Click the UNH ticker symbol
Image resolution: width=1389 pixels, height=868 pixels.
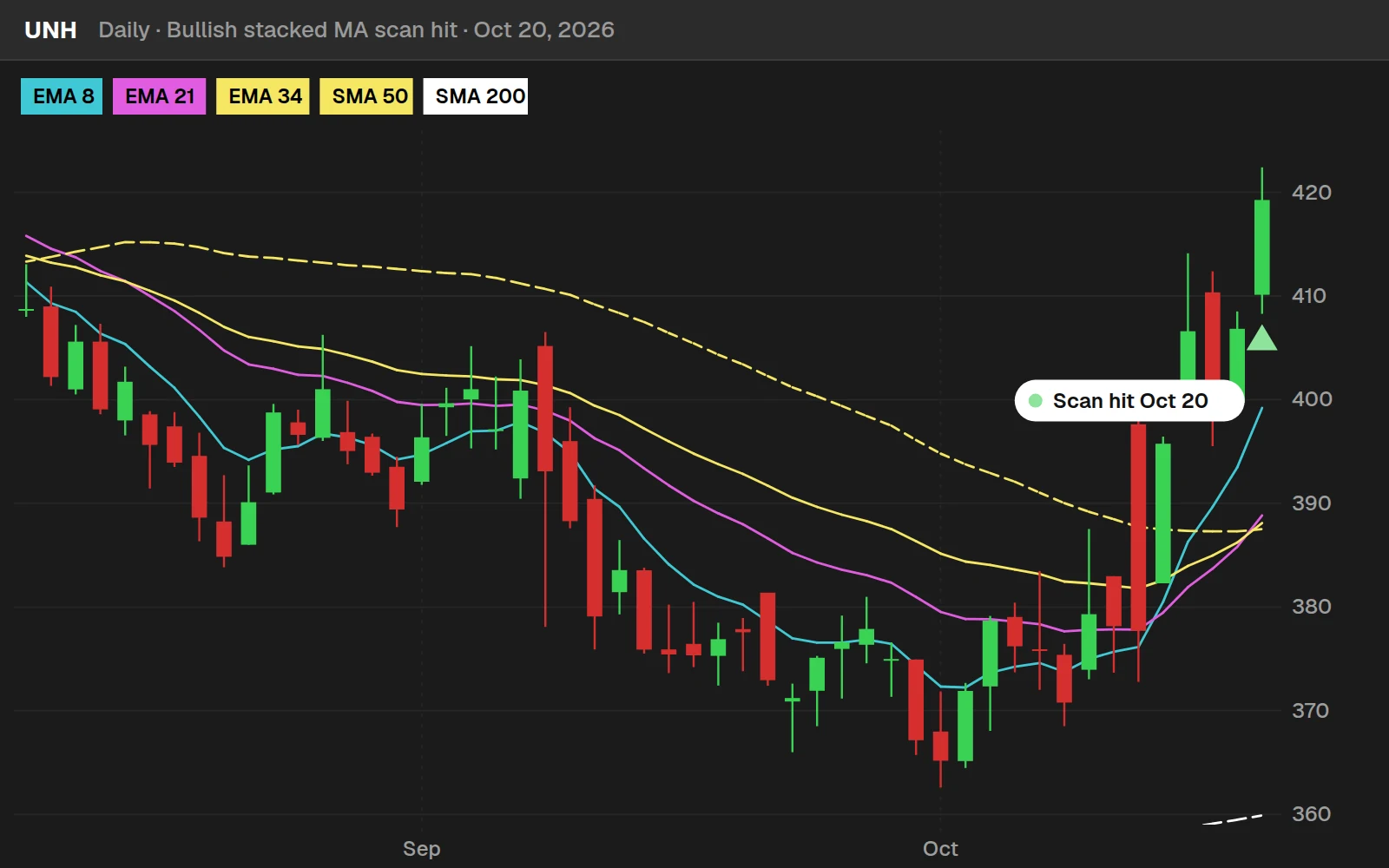50,30
